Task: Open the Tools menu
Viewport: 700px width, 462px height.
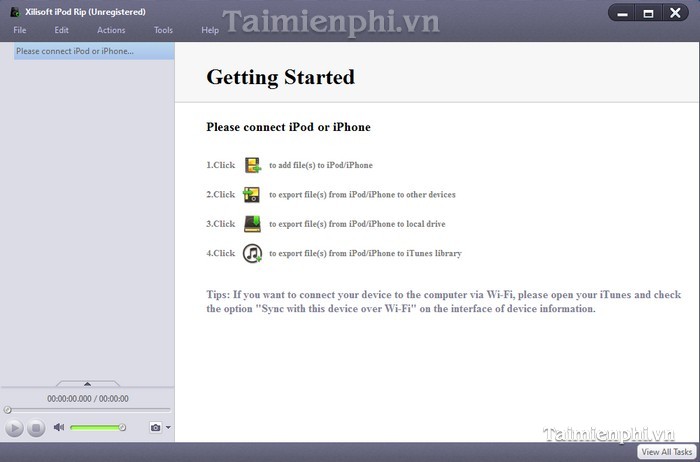Action: [x=163, y=30]
